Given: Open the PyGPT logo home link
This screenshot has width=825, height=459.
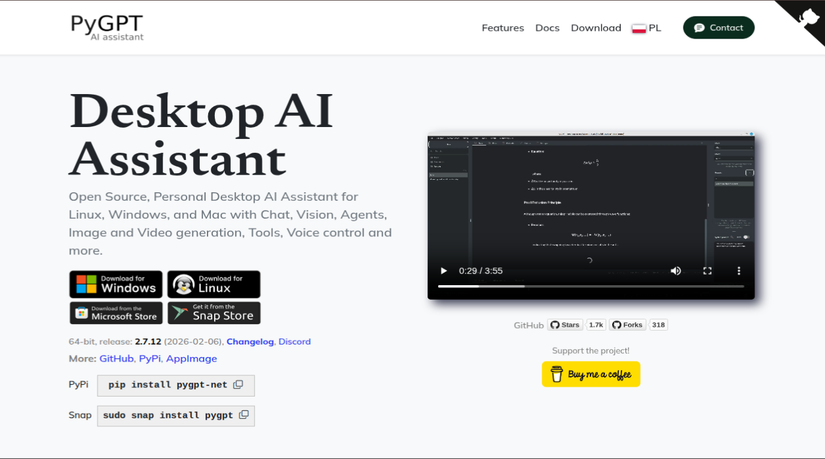Looking at the screenshot, I should click(107, 27).
